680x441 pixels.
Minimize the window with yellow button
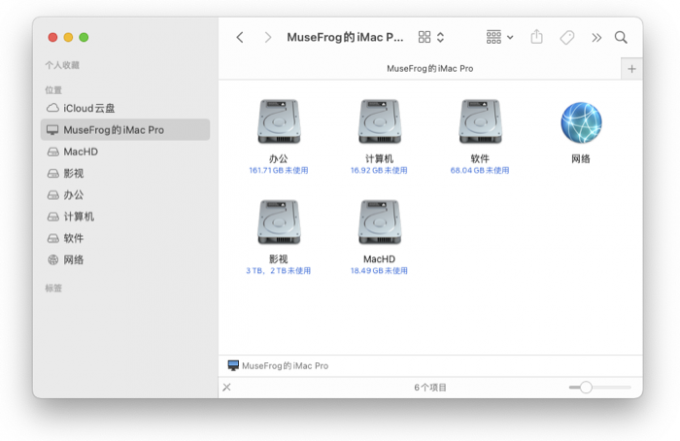point(69,37)
